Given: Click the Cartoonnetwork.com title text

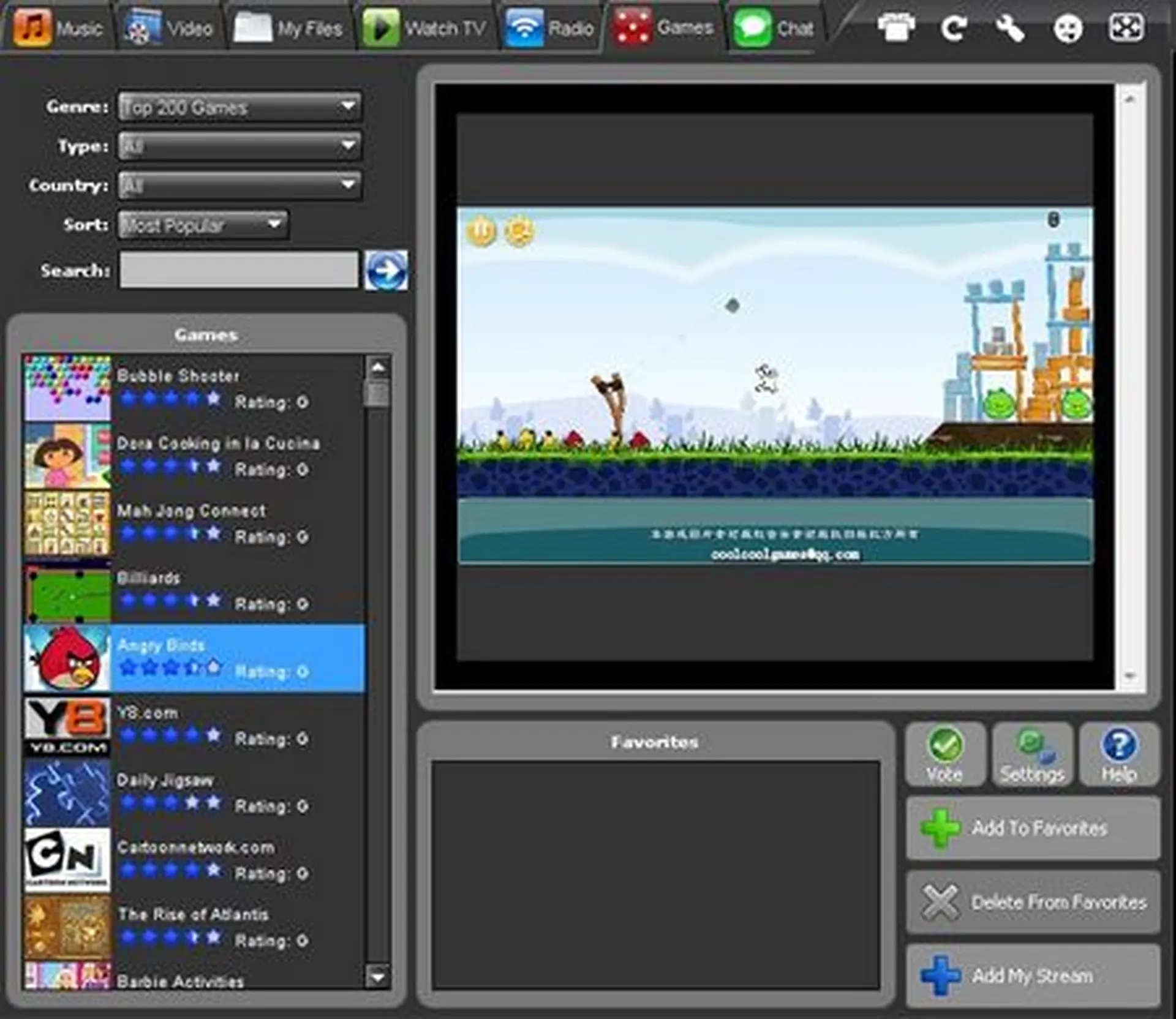Looking at the screenshot, I should [195, 847].
